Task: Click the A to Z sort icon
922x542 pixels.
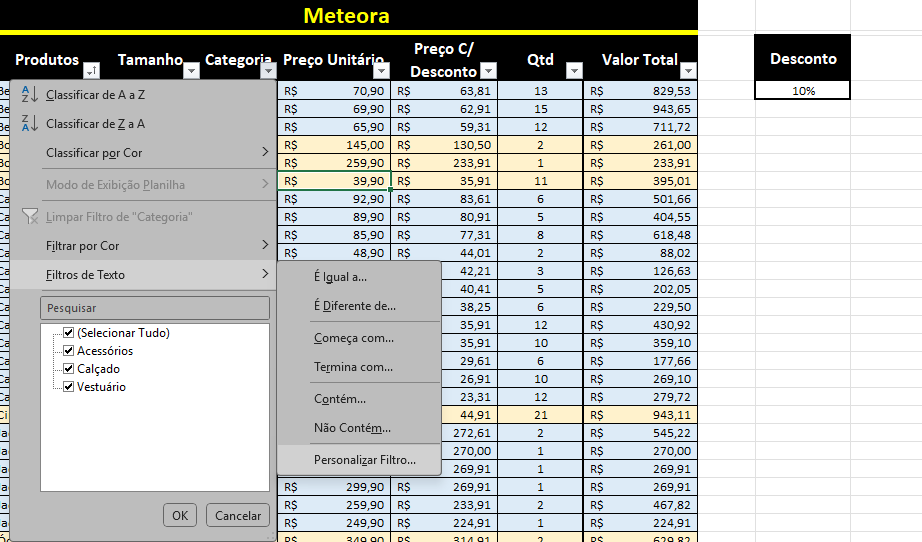Action: point(29,94)
